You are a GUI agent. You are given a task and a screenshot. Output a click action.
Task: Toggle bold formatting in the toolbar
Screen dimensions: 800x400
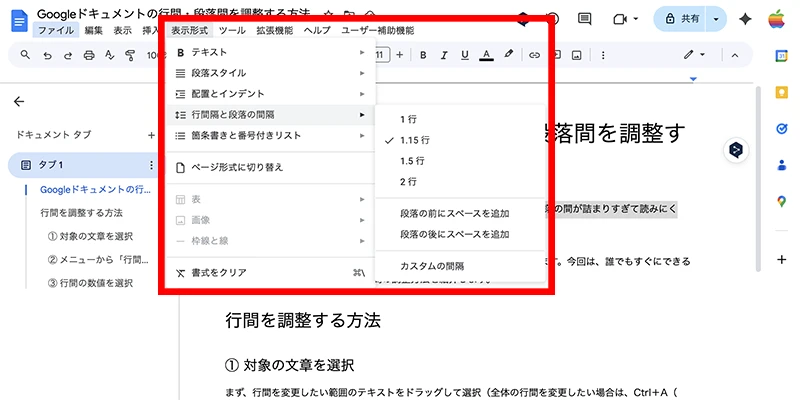[421, 54]
